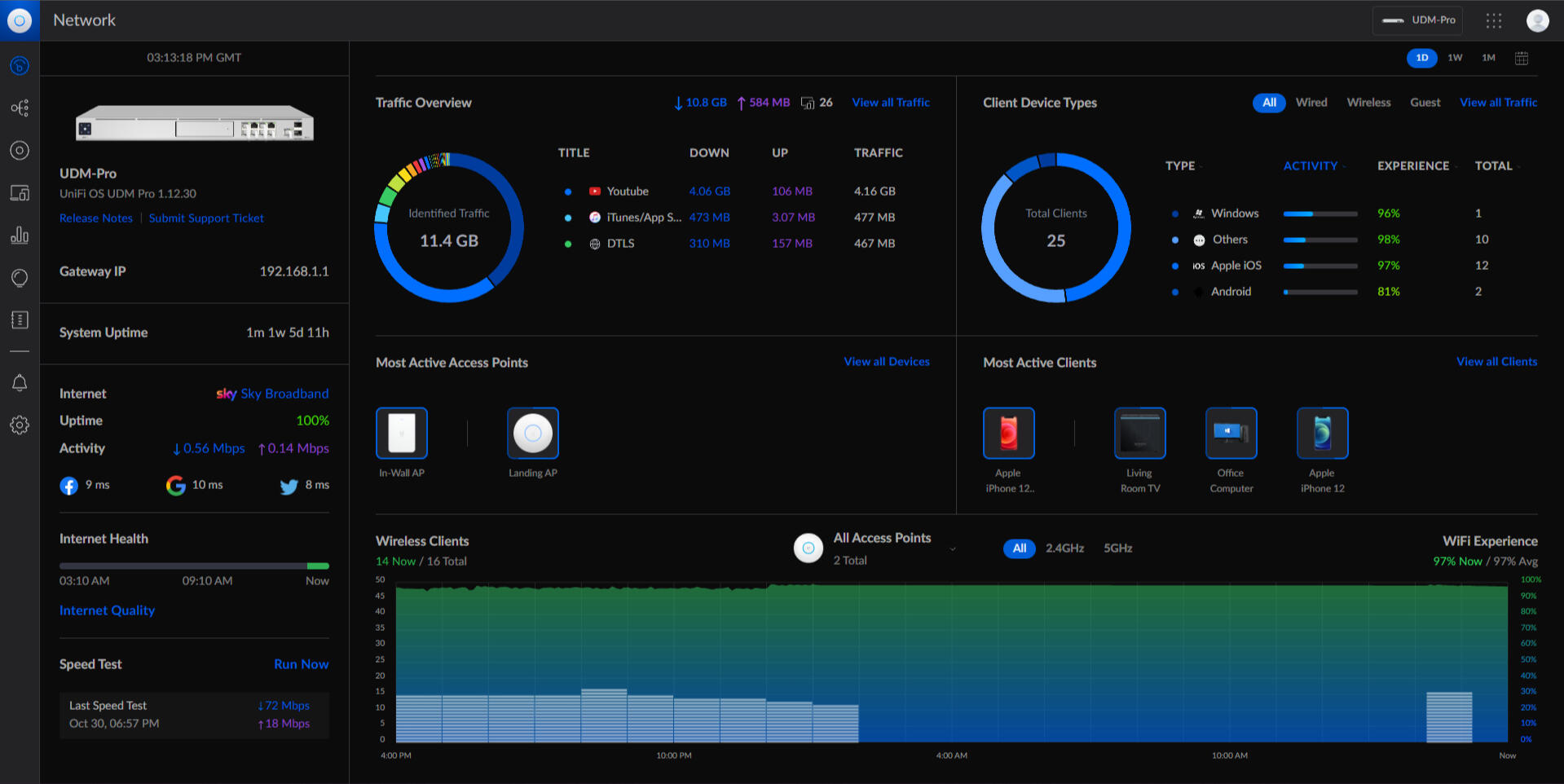Screen dimensions: 1564x784
Task: Click the Internet Health timeline bar
Action: [x=194, y=566]
